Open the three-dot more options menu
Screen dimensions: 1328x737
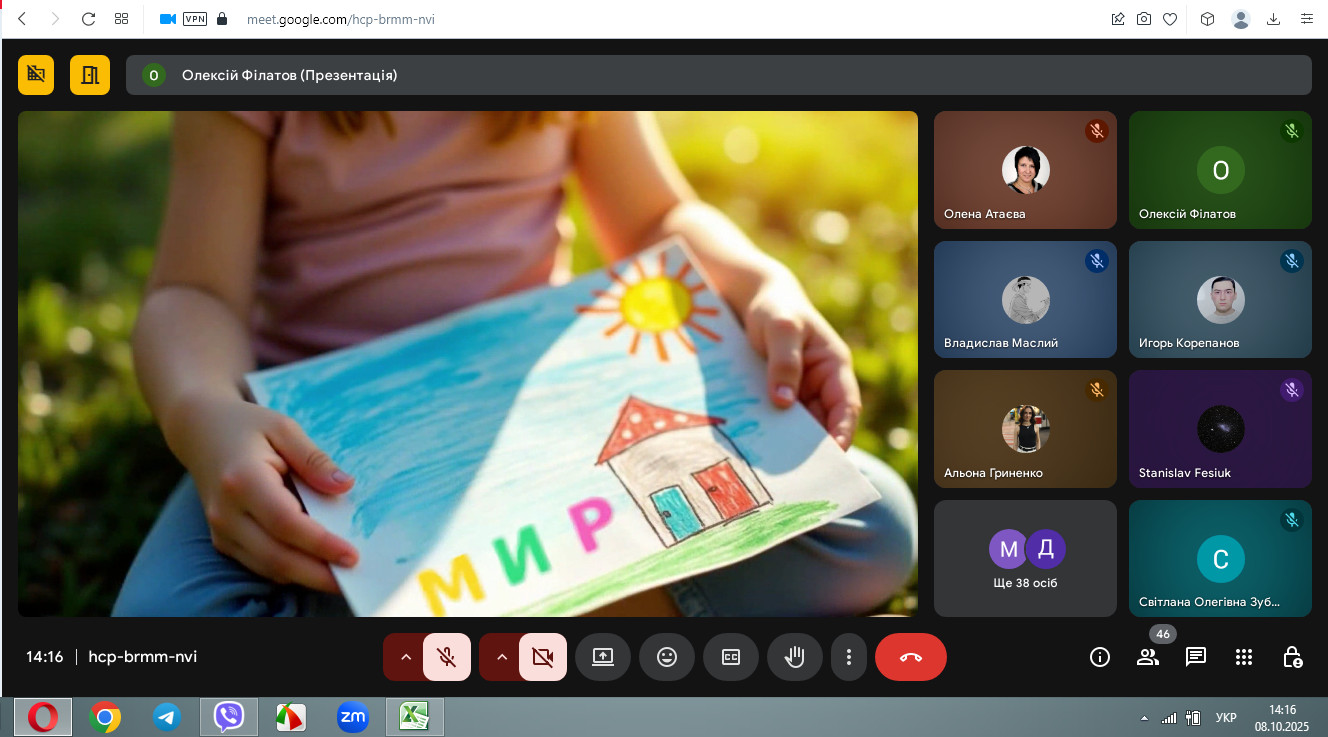848,657
